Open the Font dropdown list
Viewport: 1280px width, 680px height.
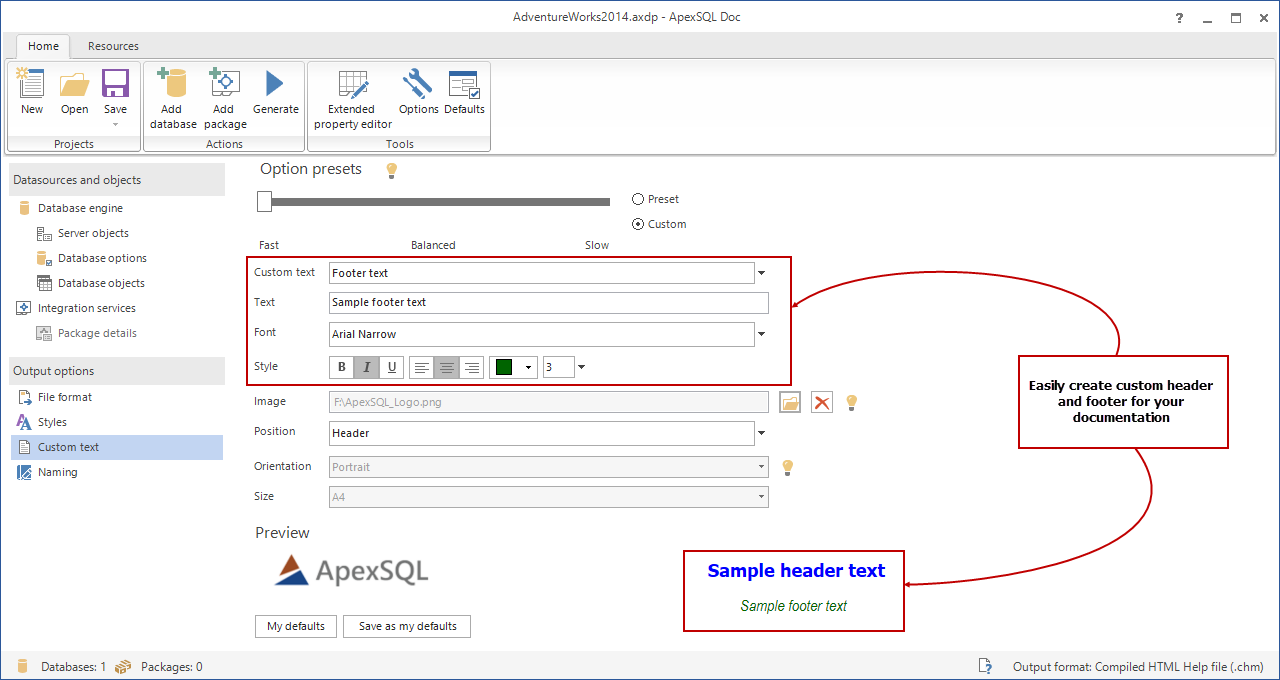point(761,334)
